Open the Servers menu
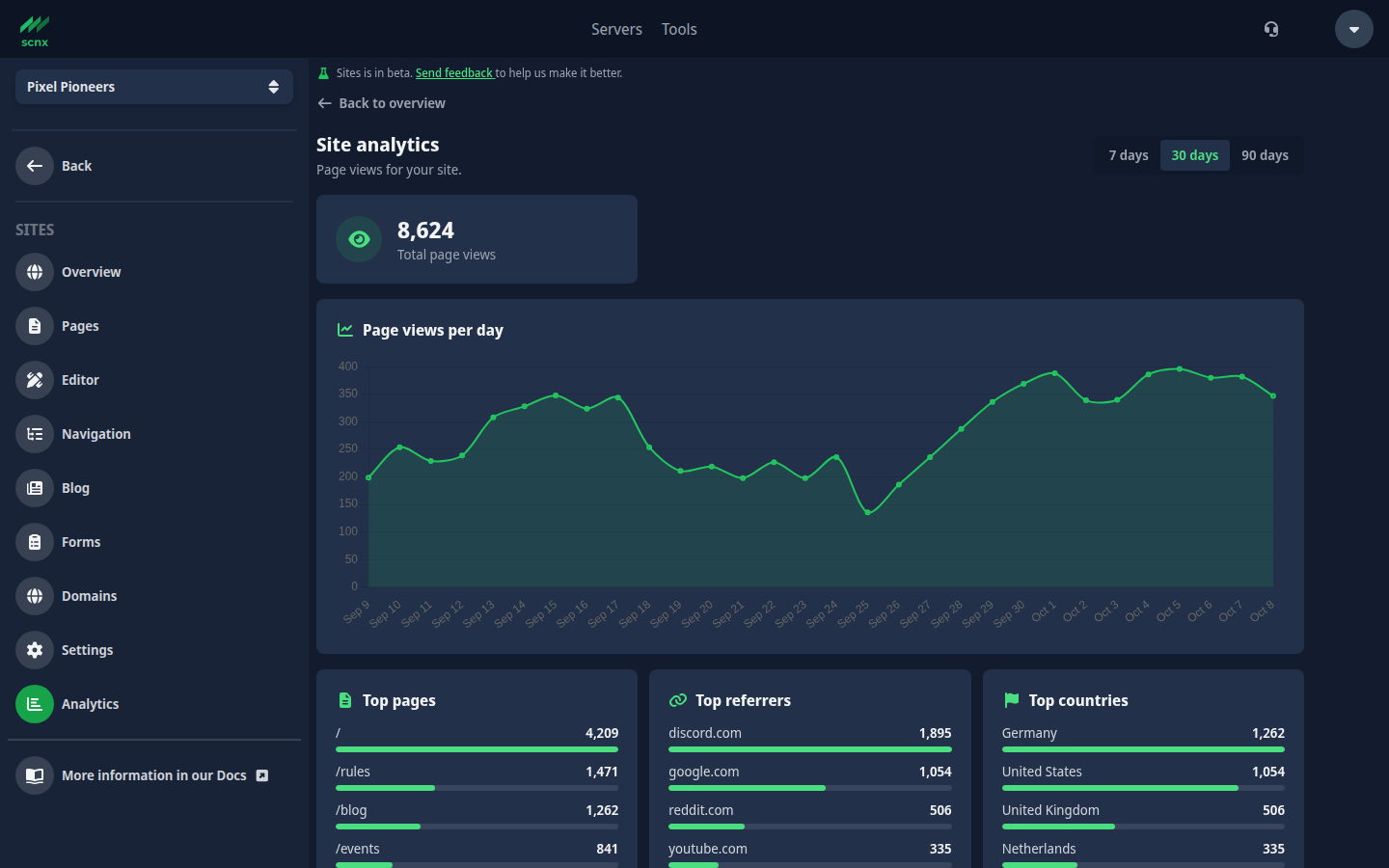This screenshot has height=868, width=1389. (x=616, y=29)
